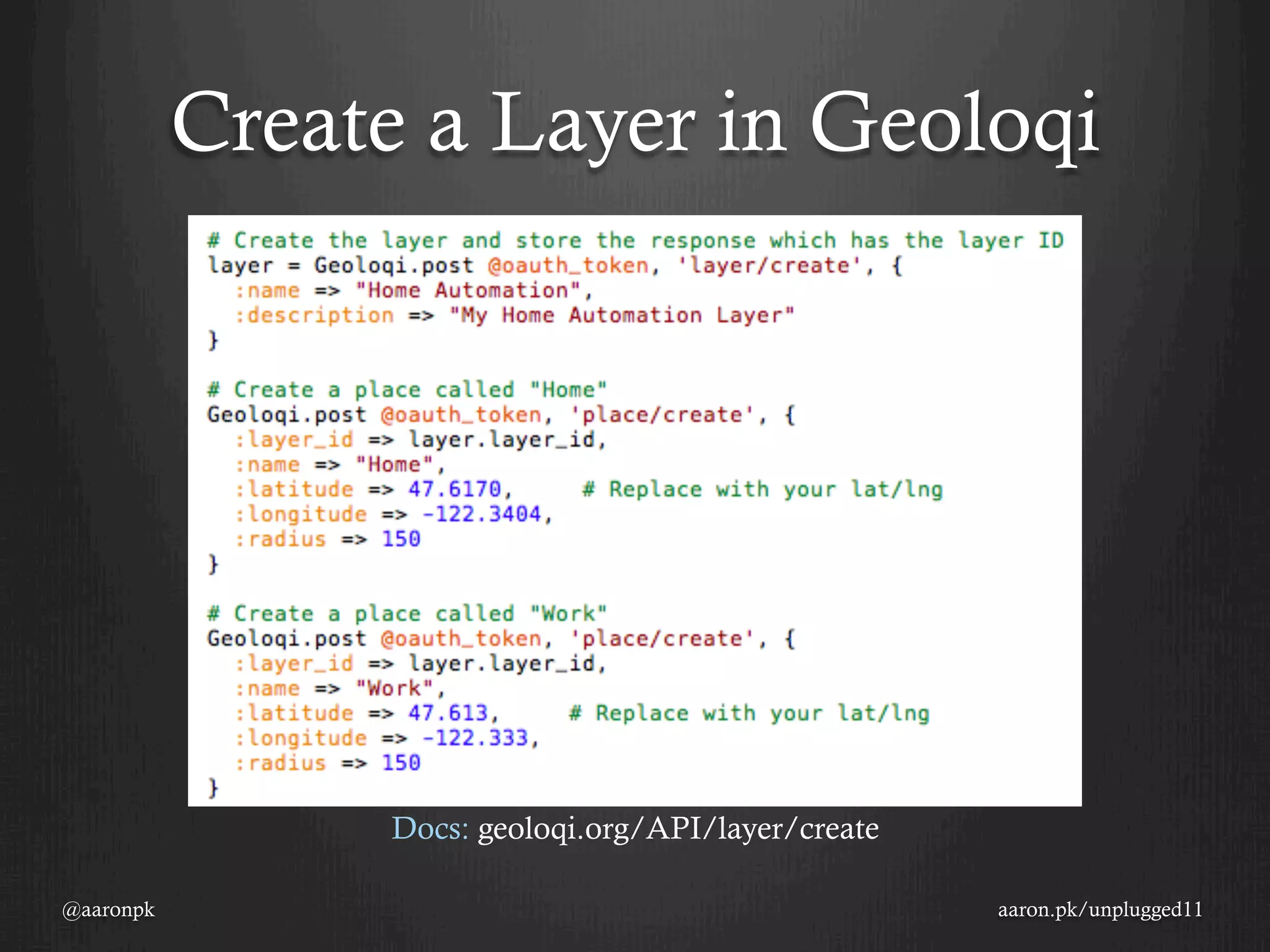The width and height of the screenshot is (1270, 952).
Task: Click the 'Replace with your lat/lng' comment beside 47.6170
Action: pos(763,490)
